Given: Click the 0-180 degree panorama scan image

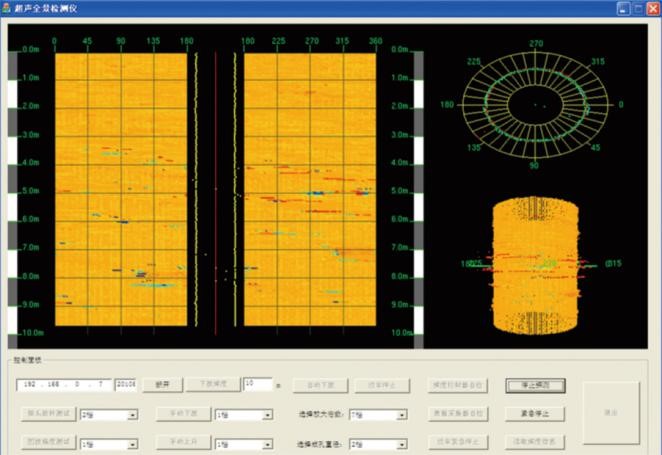Looking at the screenshot, I should 120,190.
